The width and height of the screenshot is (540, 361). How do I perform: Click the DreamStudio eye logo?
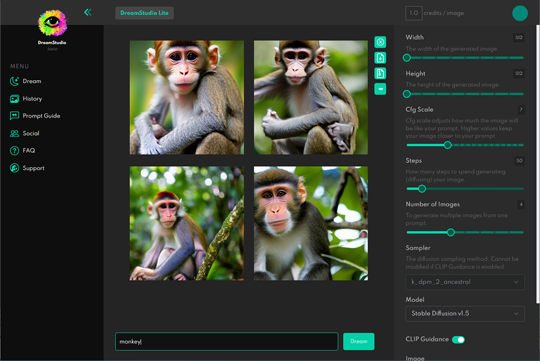[x=52, y=23]
